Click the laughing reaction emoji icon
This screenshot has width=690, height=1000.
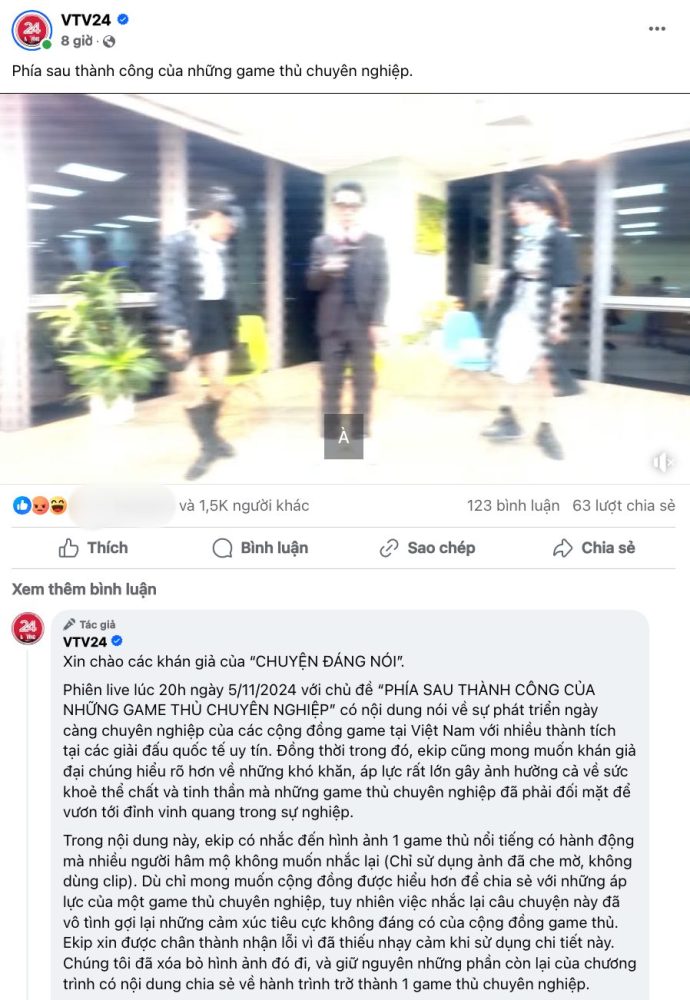pyautogui.click(x=58, y=506)
